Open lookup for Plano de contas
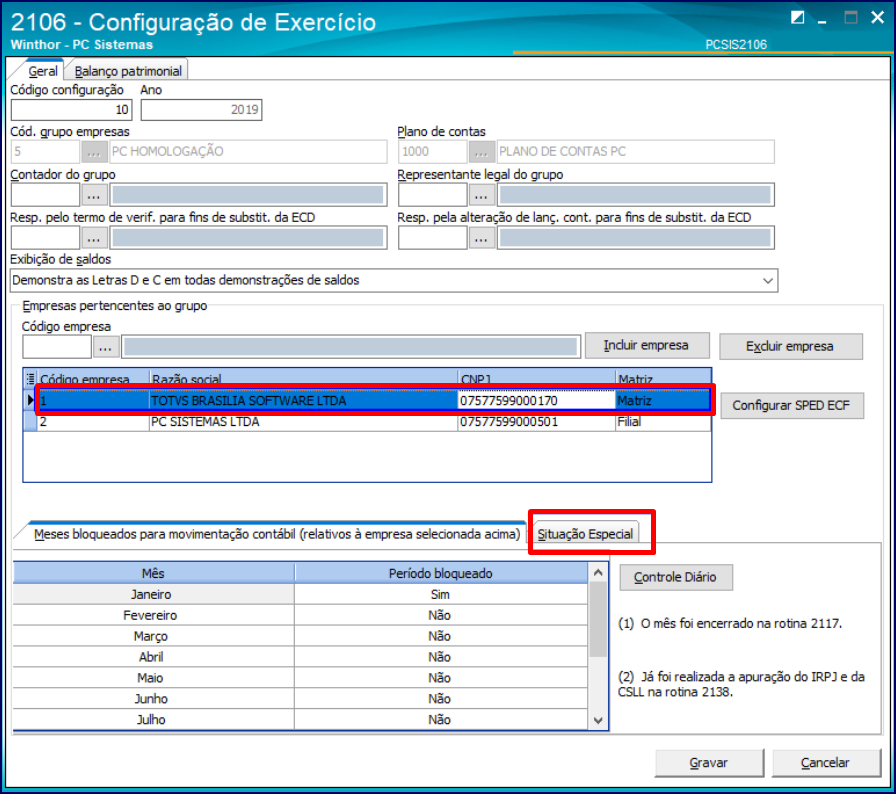The width and height of the screenshot is (896, 794). (x=481, y=152)
